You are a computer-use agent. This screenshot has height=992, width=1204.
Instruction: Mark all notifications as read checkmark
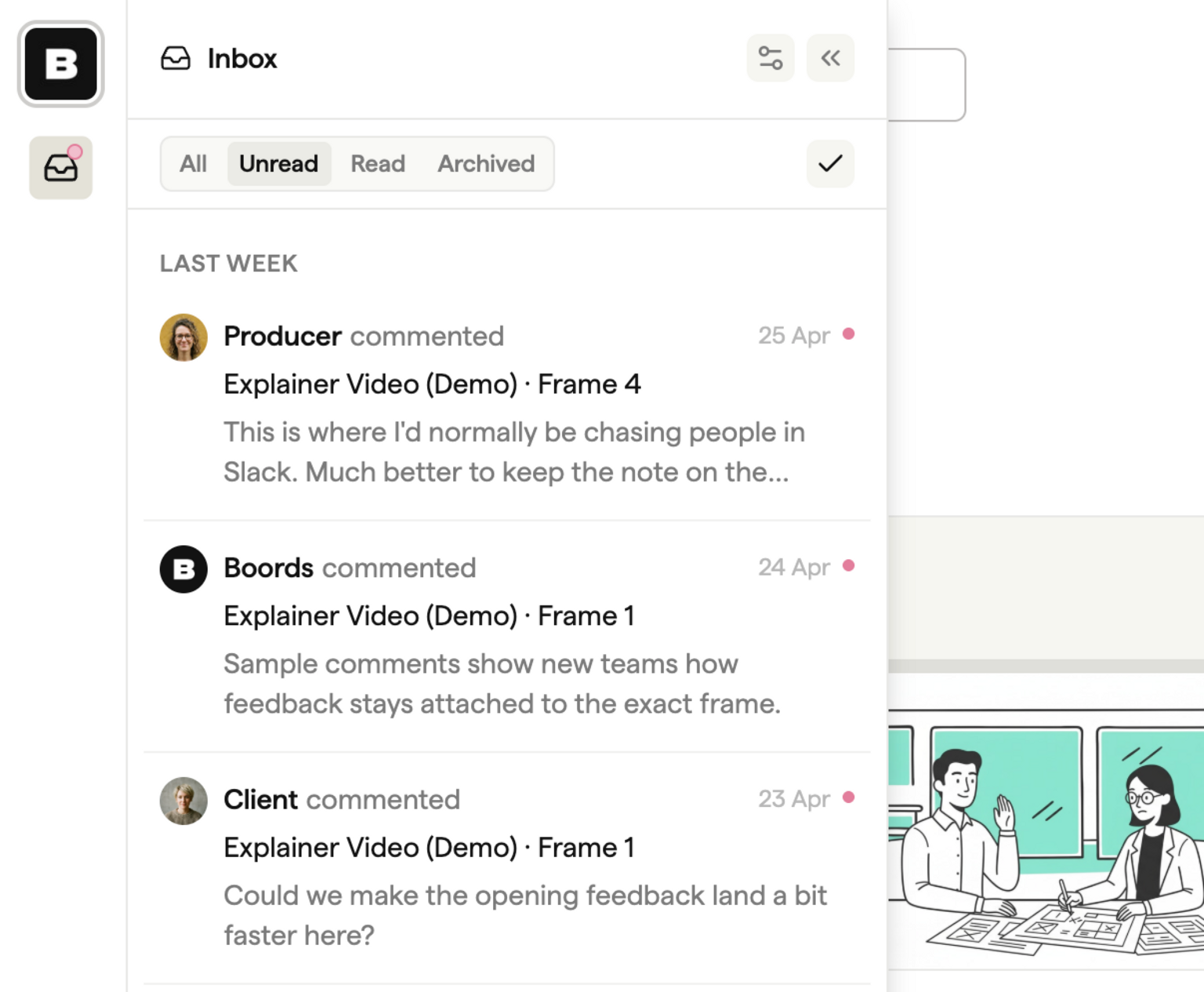click(830, 164)
